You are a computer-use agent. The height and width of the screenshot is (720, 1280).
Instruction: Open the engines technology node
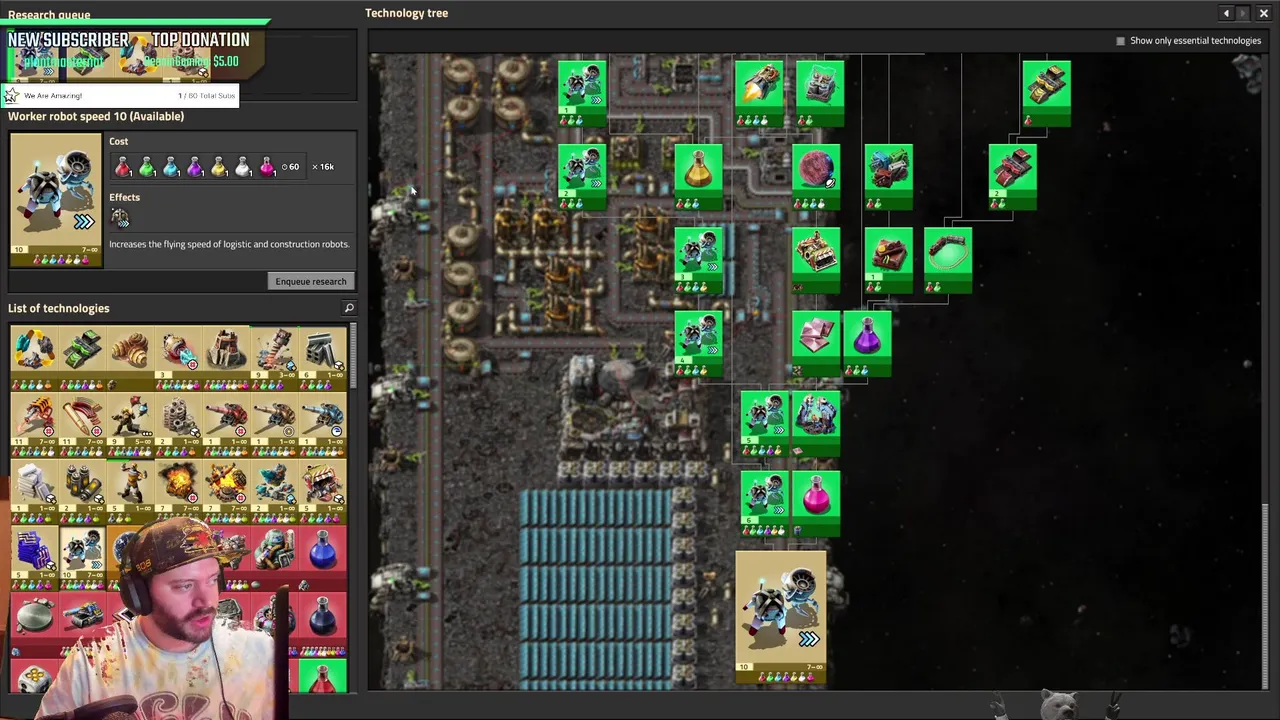pyautogui.click(x=889, y=177)
